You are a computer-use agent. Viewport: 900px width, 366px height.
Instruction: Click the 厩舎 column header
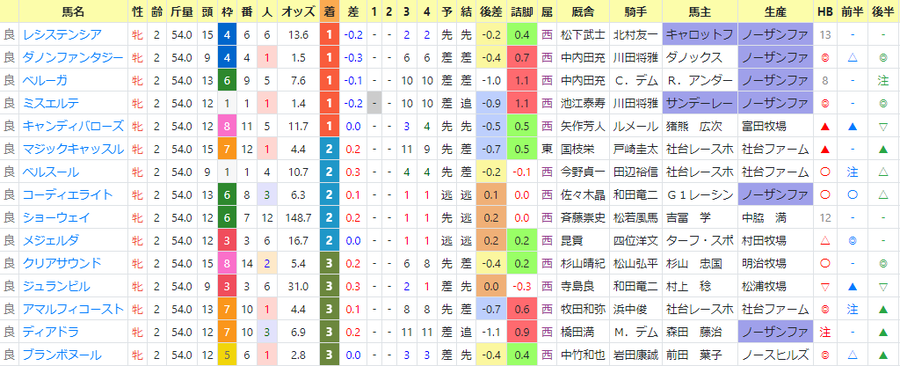583,11
